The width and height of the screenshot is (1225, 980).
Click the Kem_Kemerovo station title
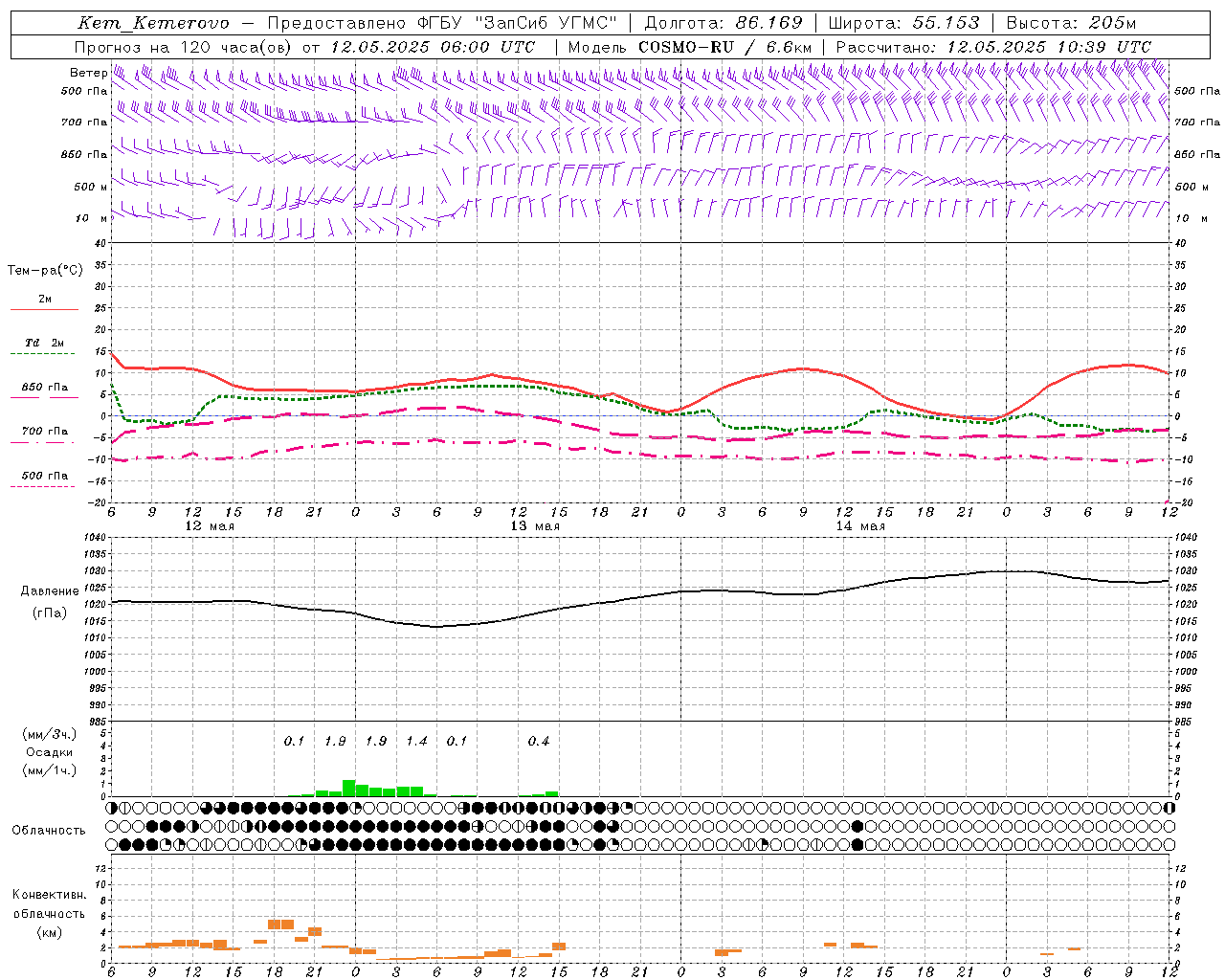[152, 23]
